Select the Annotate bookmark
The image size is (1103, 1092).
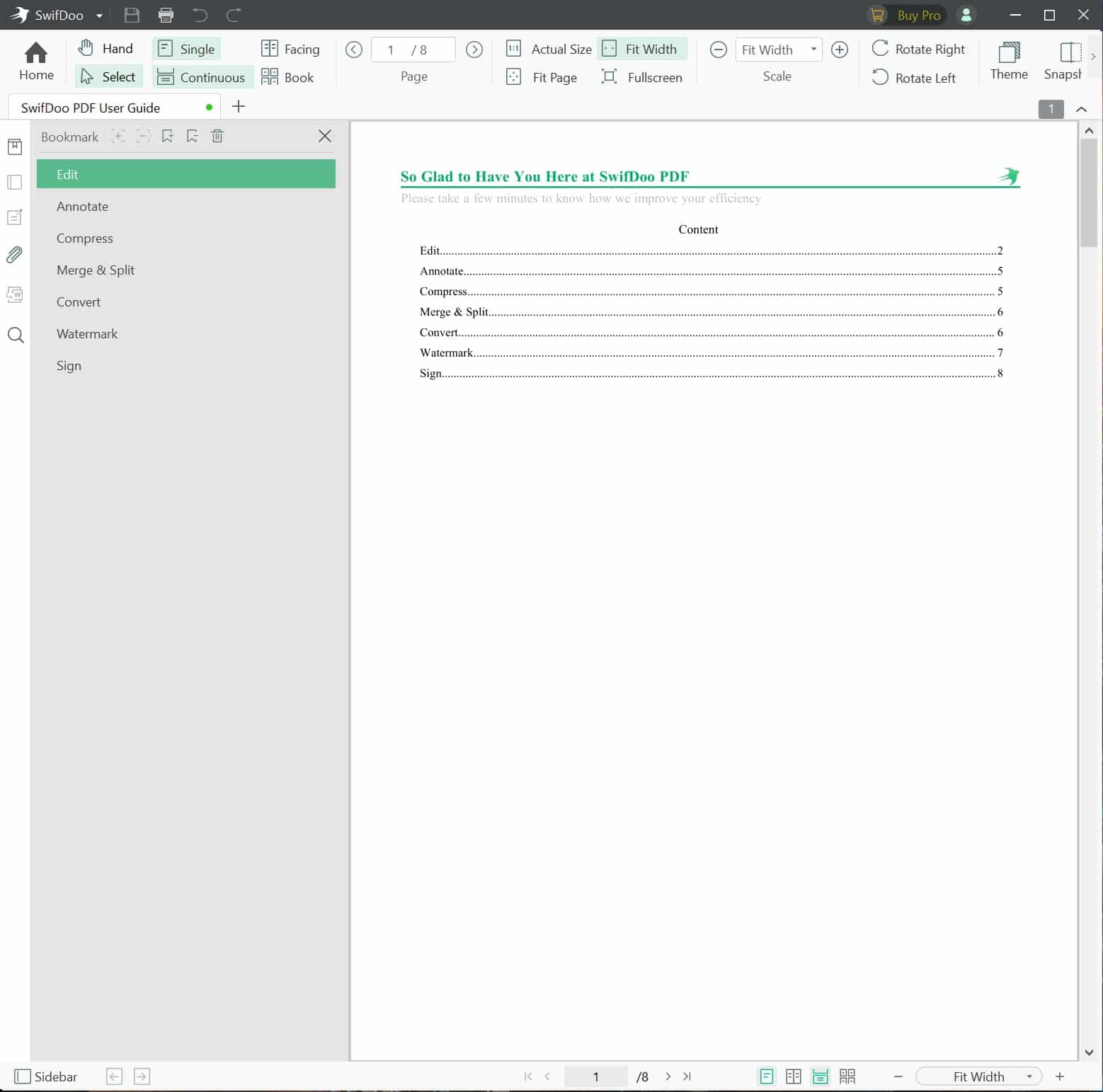(x=186, y=207)
